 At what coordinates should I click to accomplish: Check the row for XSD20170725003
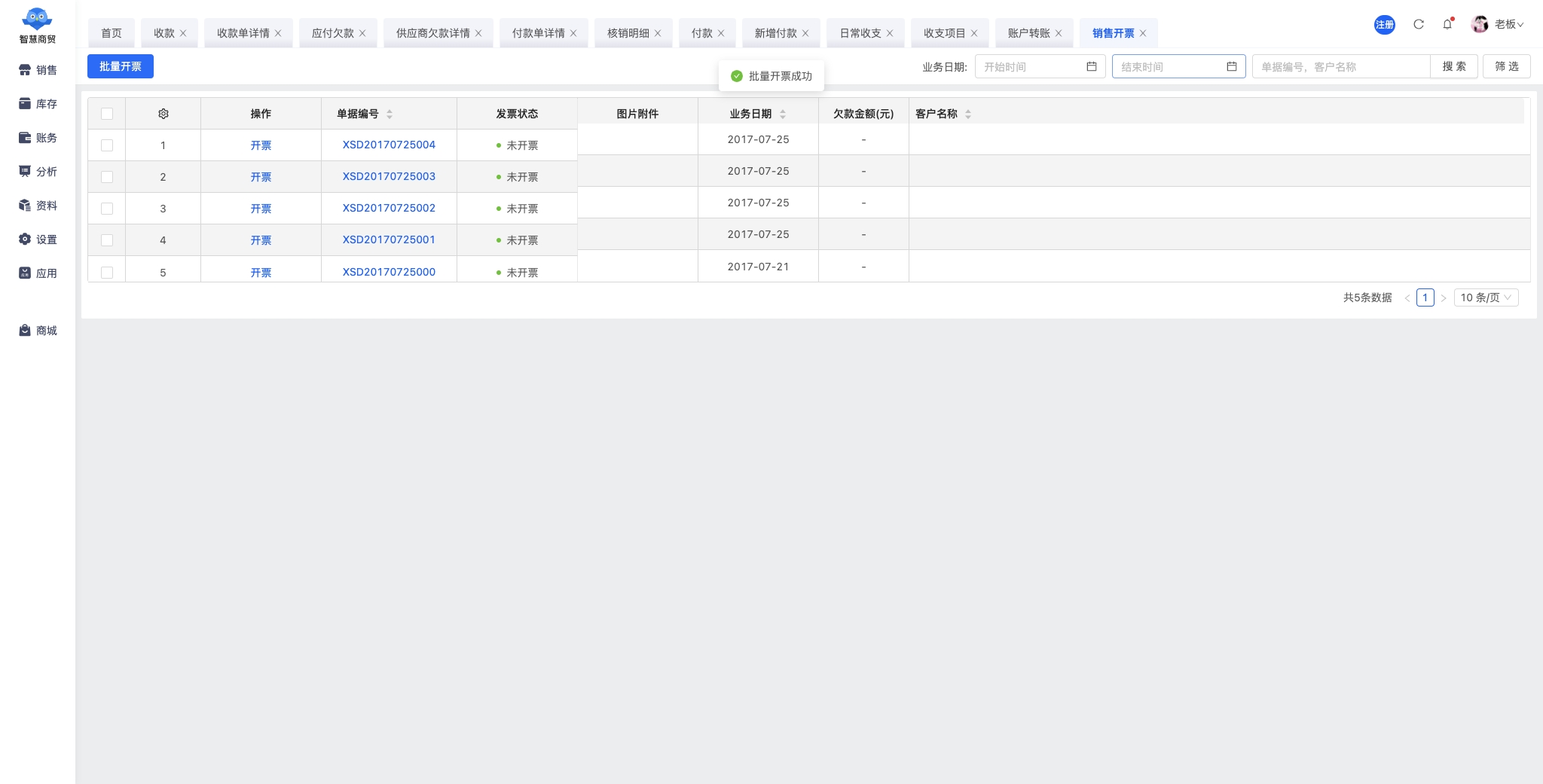[107, 177]
